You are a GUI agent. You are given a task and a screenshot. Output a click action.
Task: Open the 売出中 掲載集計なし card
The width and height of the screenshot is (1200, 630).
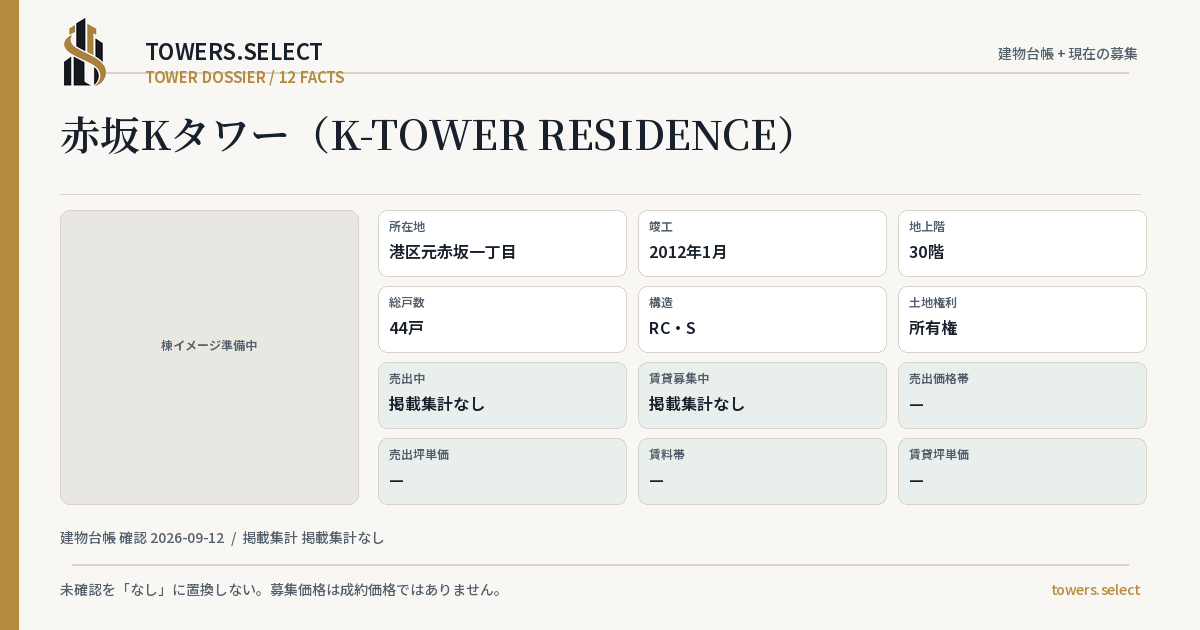(x=502, y=395)
